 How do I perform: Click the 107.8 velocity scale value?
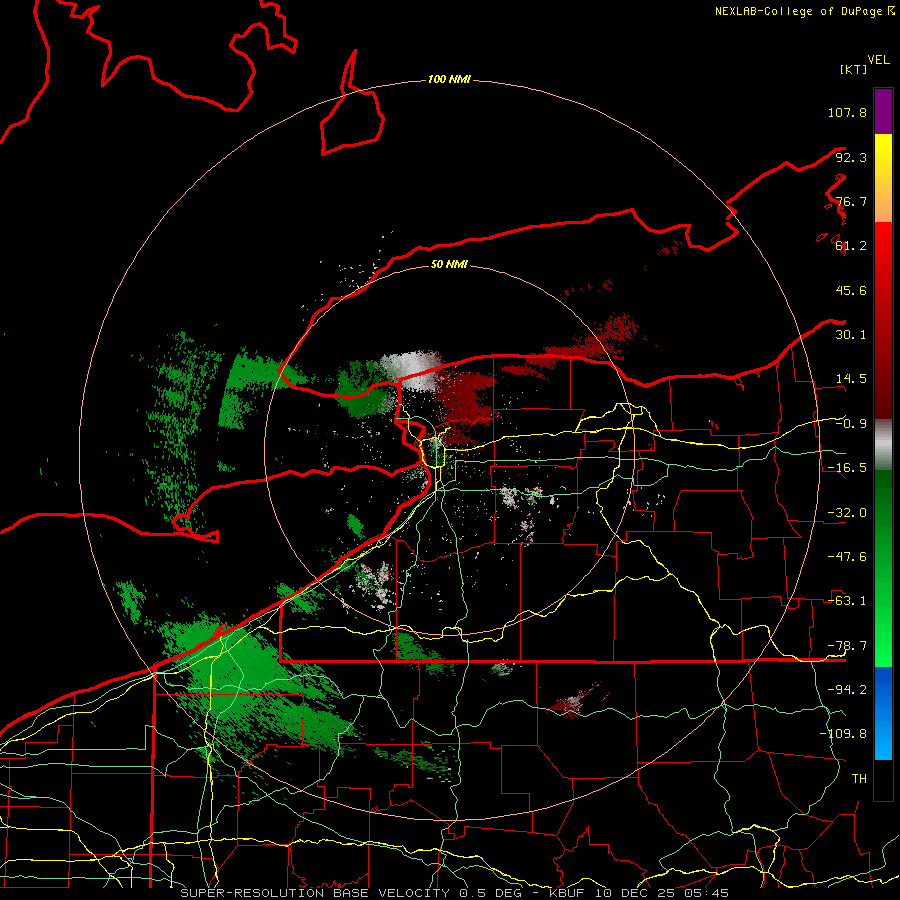(847, 112)
